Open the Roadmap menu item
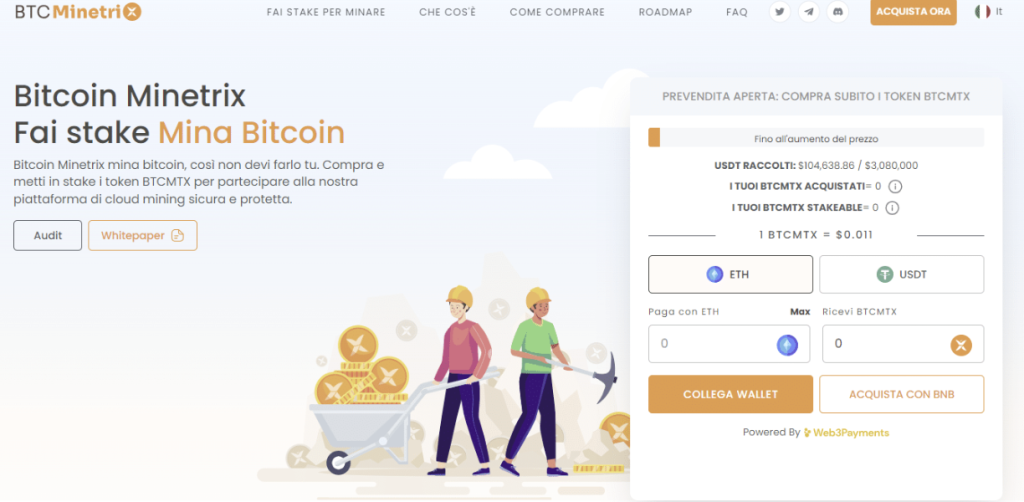Image resolution: width=1024 pixels, height=502 pixels. pyautogui.click(x=665, y=12)
